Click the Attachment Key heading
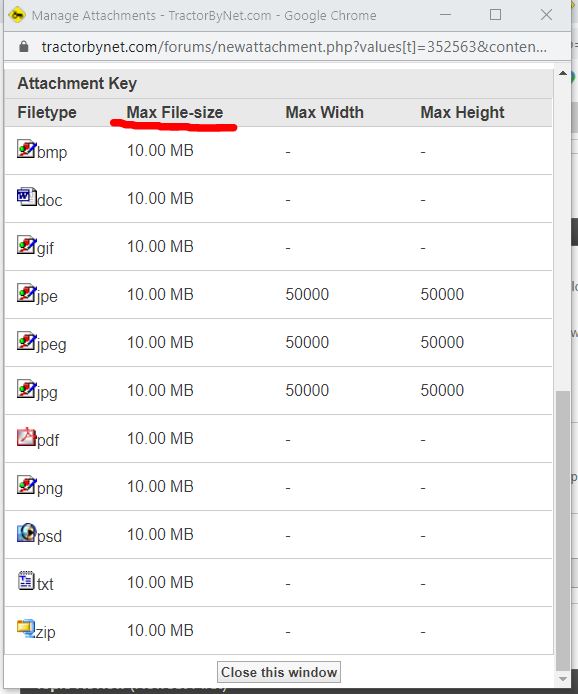 coord(77,83)
